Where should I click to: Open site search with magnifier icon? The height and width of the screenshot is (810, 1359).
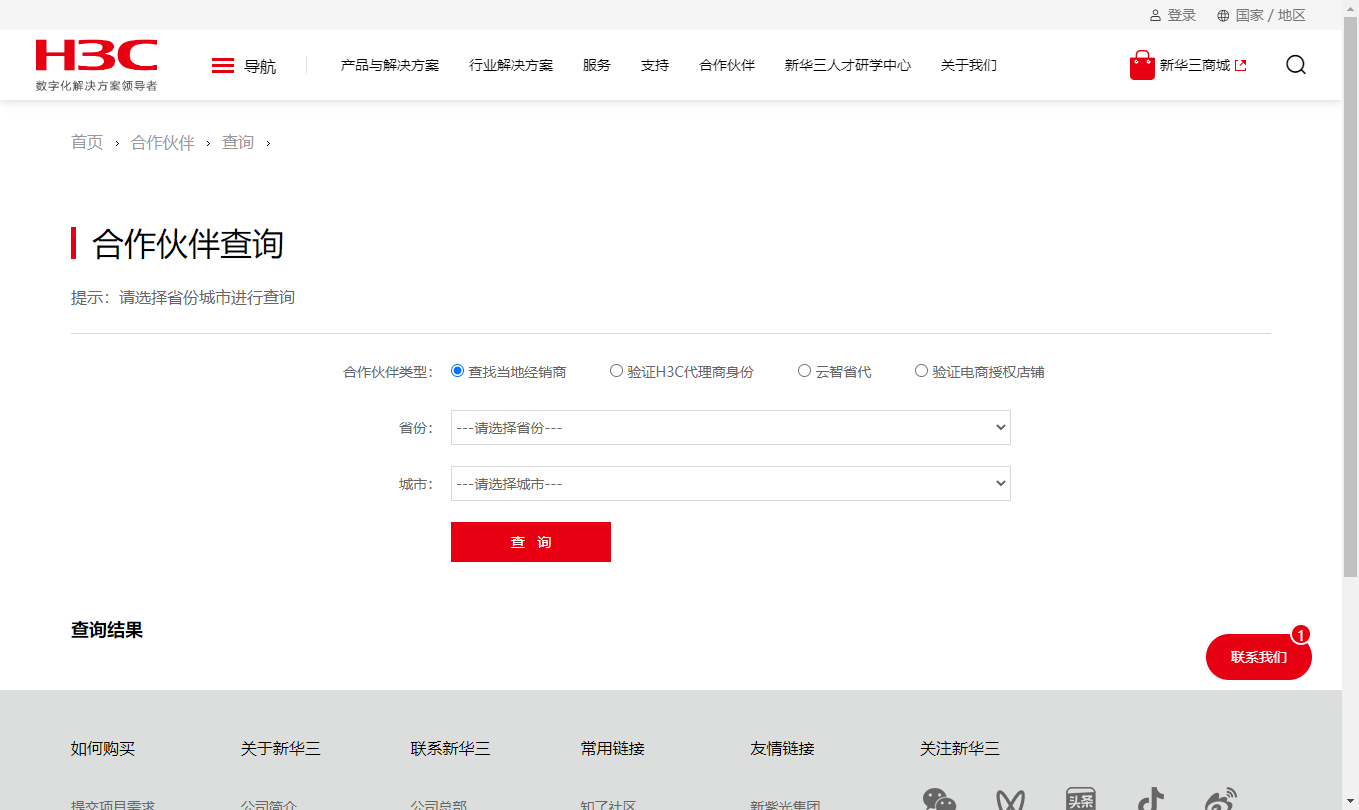tap(1296, 65)
